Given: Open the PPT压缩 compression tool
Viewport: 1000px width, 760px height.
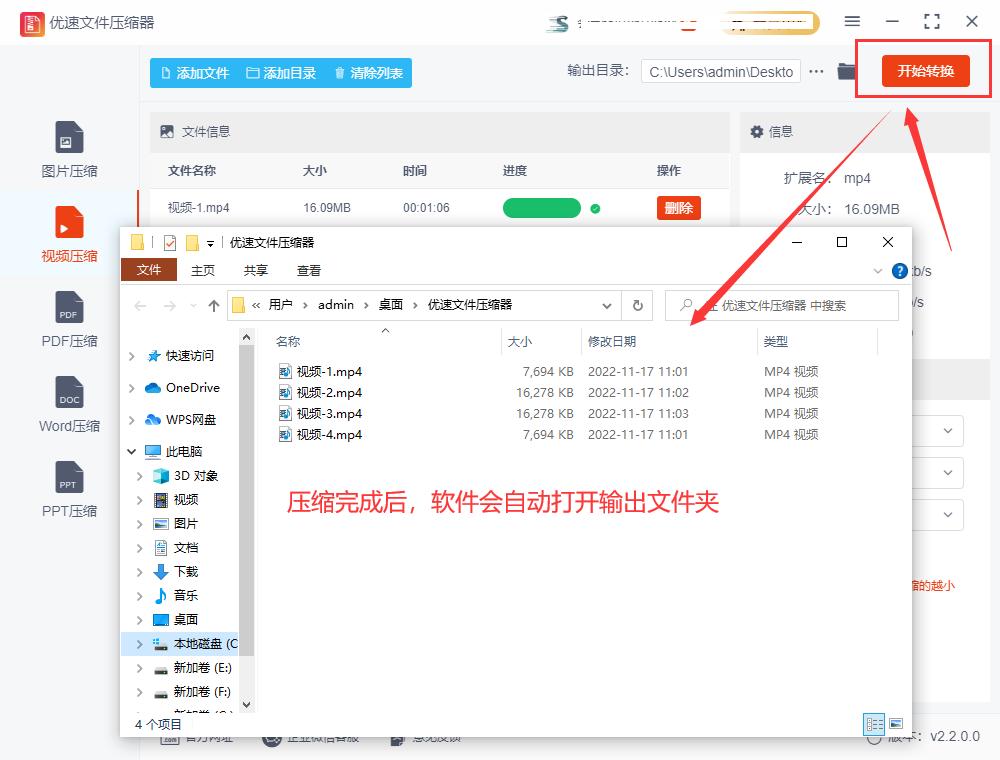Looking at the screenshot, I should point(68,488).
